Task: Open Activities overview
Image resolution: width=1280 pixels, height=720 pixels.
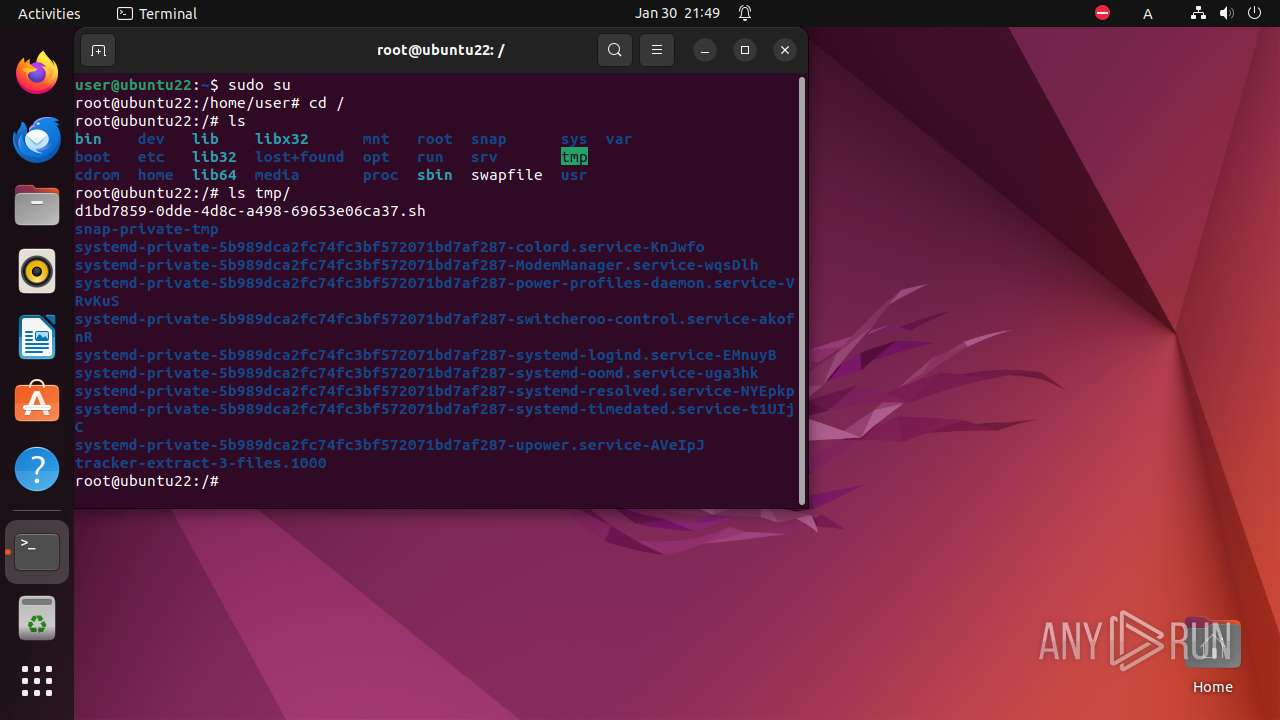Action: coord(49,13)
